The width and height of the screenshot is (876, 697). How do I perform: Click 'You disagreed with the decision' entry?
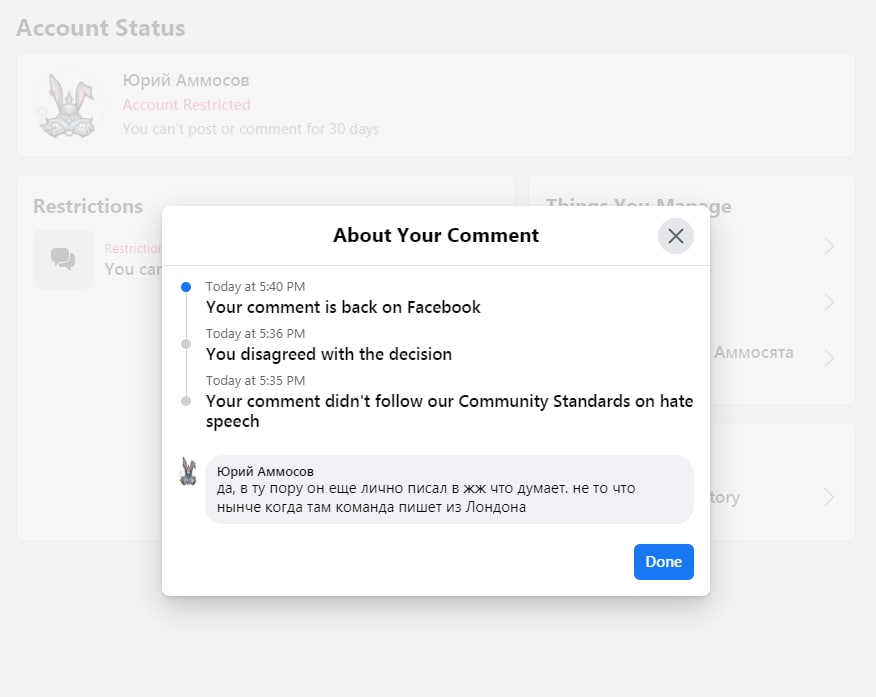tap(328, 354)
